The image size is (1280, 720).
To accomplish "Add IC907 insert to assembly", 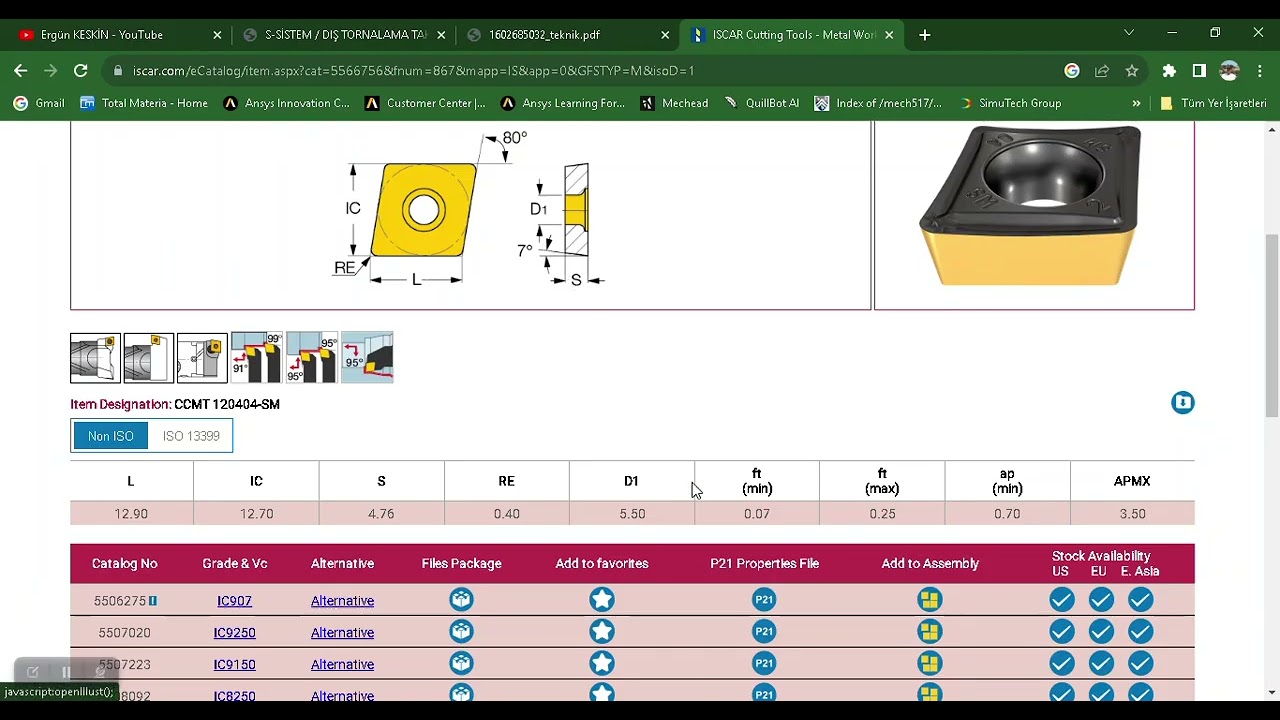I will [930, 600].
